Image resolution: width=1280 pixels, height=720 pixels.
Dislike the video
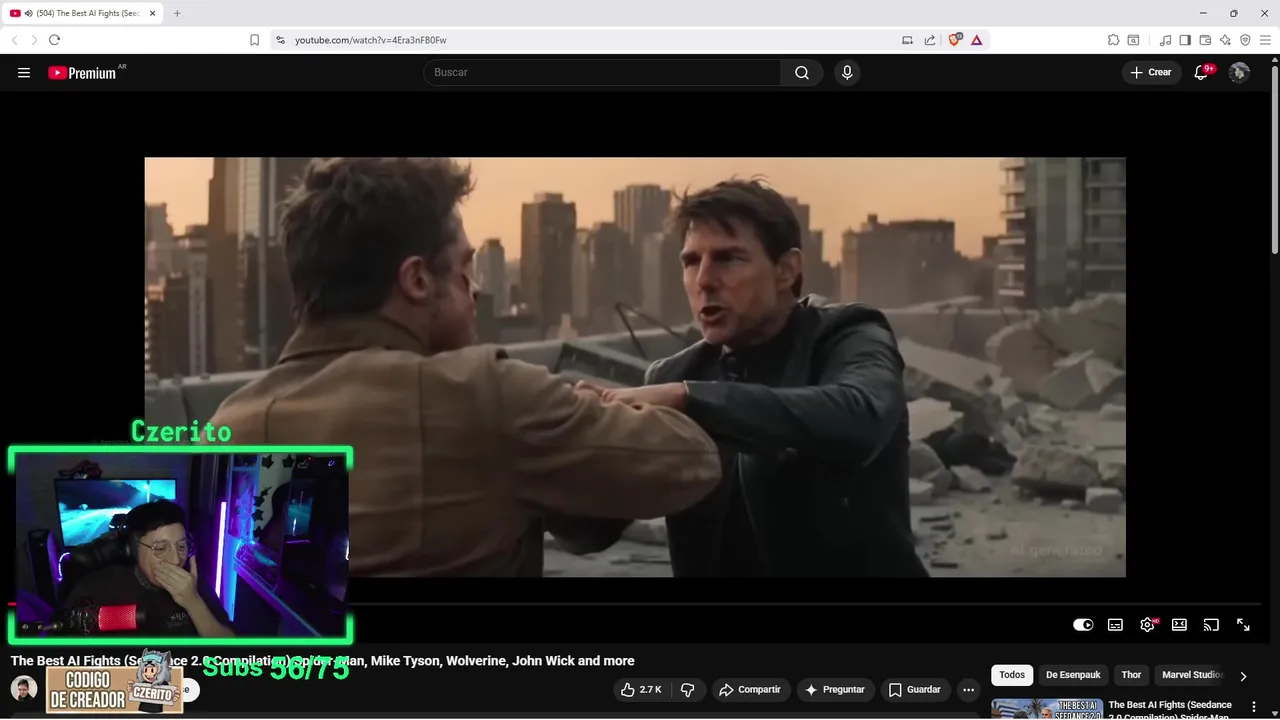tap(687, 690)
